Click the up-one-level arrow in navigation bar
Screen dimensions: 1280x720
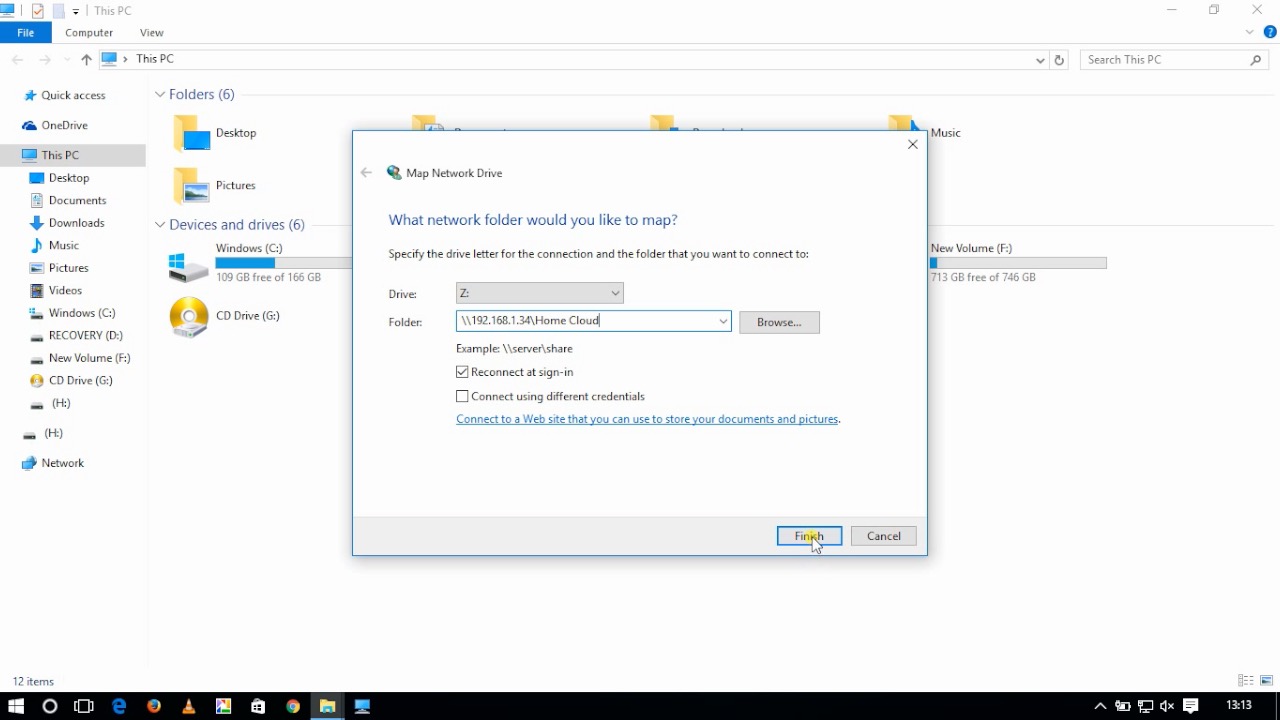tap(86, 59)
